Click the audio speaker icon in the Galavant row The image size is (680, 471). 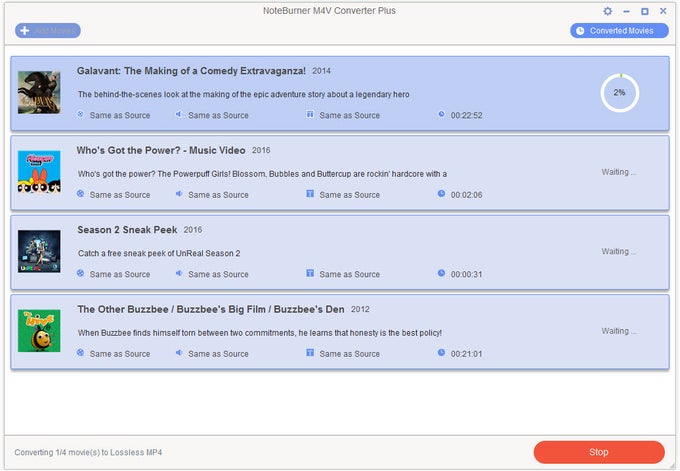tap(178, 114)
